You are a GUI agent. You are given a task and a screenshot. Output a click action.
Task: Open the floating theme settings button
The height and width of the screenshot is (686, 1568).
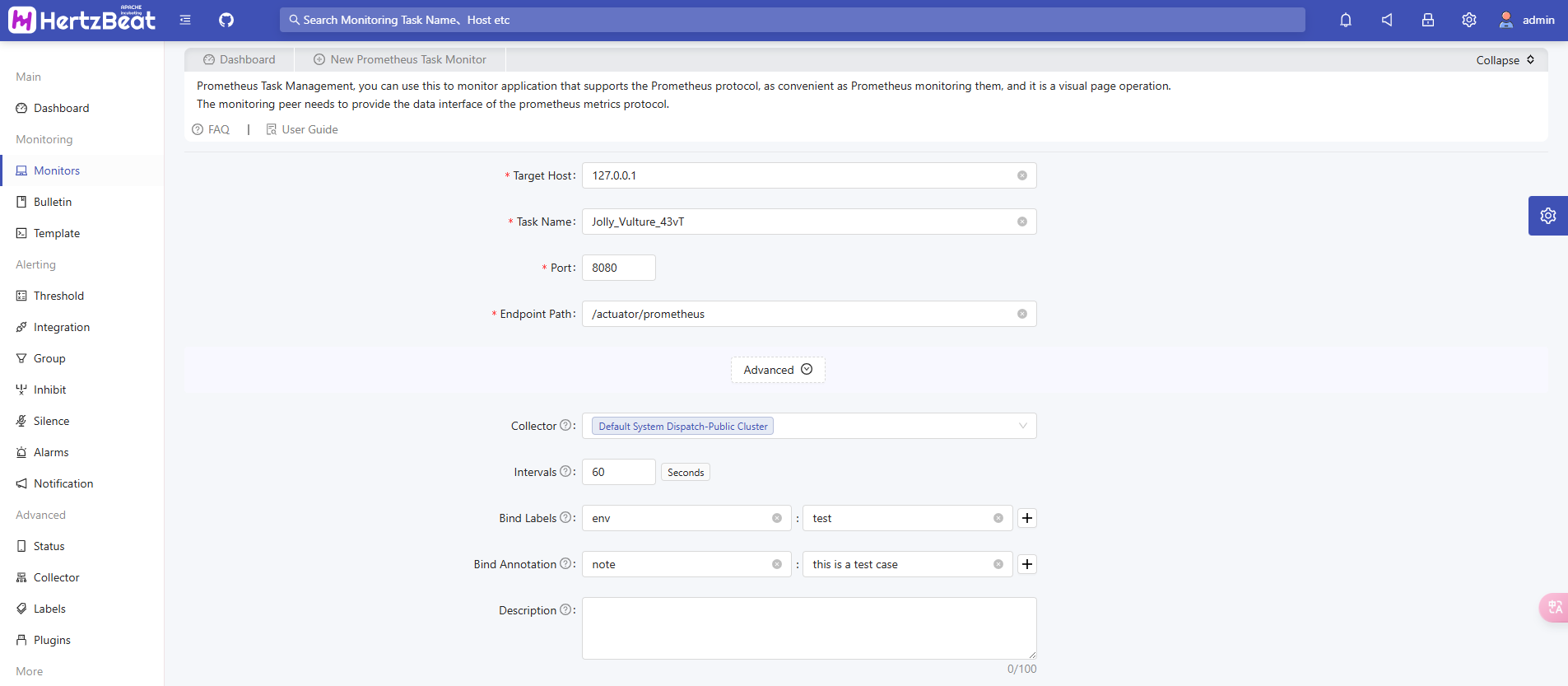pyautogui.click(x=1548, y=216)
